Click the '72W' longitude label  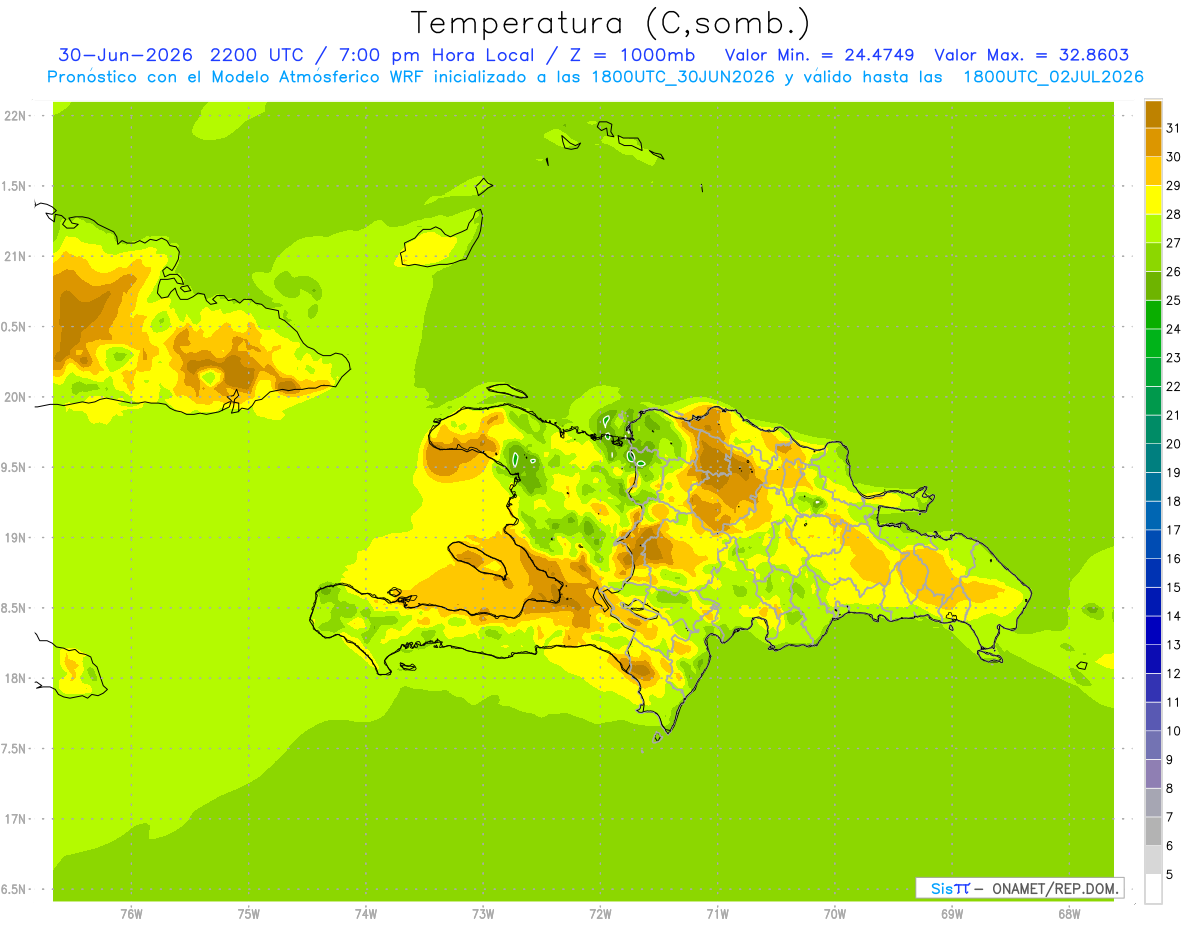601,914
